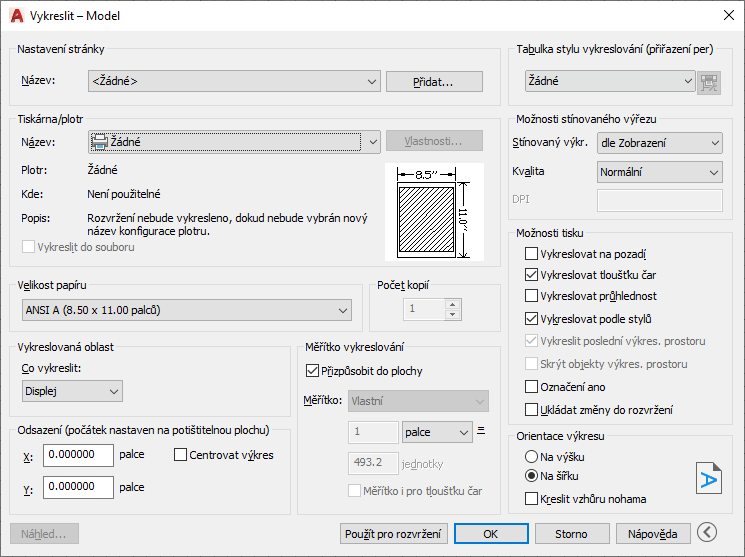Click the landscape orientation page icon
745x557 pixels.
pos(708,478)
